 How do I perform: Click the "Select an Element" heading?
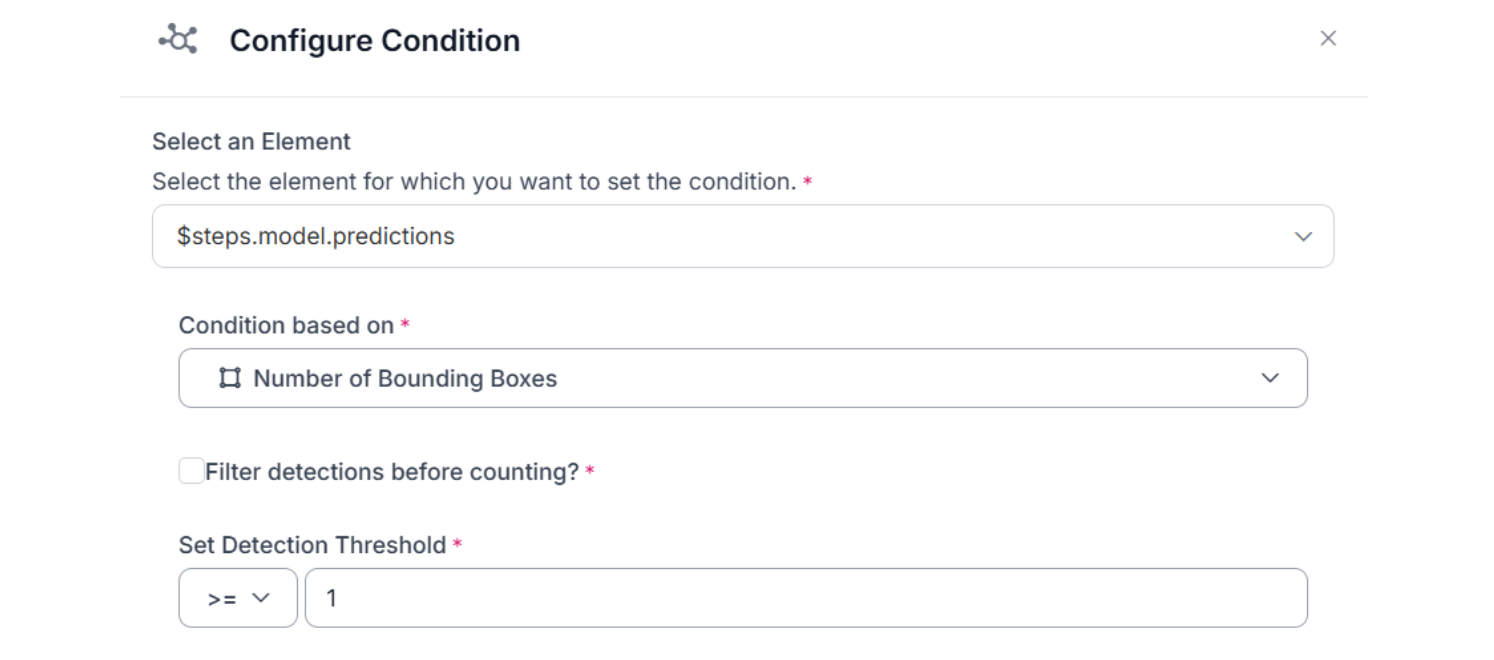pos(251,142)
